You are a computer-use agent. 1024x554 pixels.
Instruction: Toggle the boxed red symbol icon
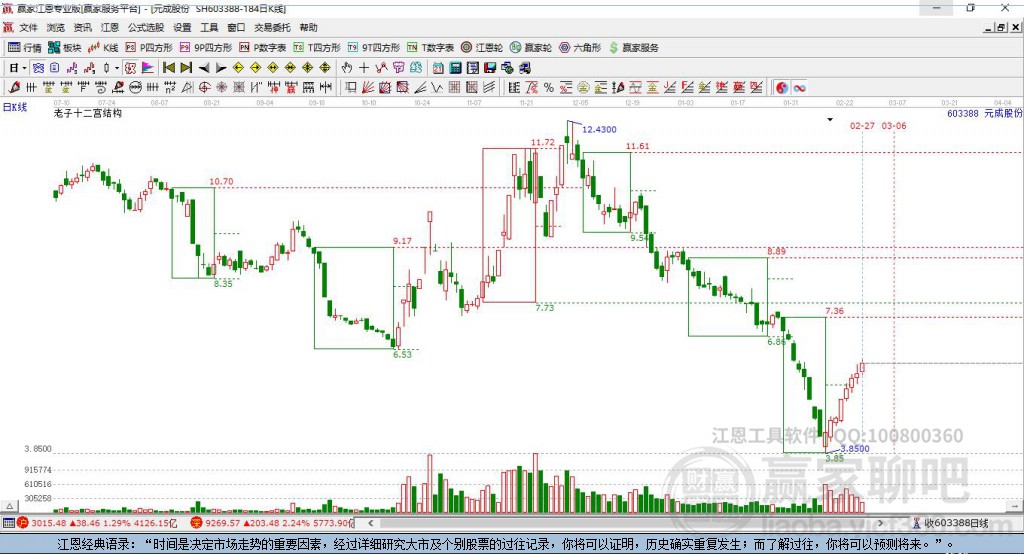pyautogui.click(x=131, y=68)
